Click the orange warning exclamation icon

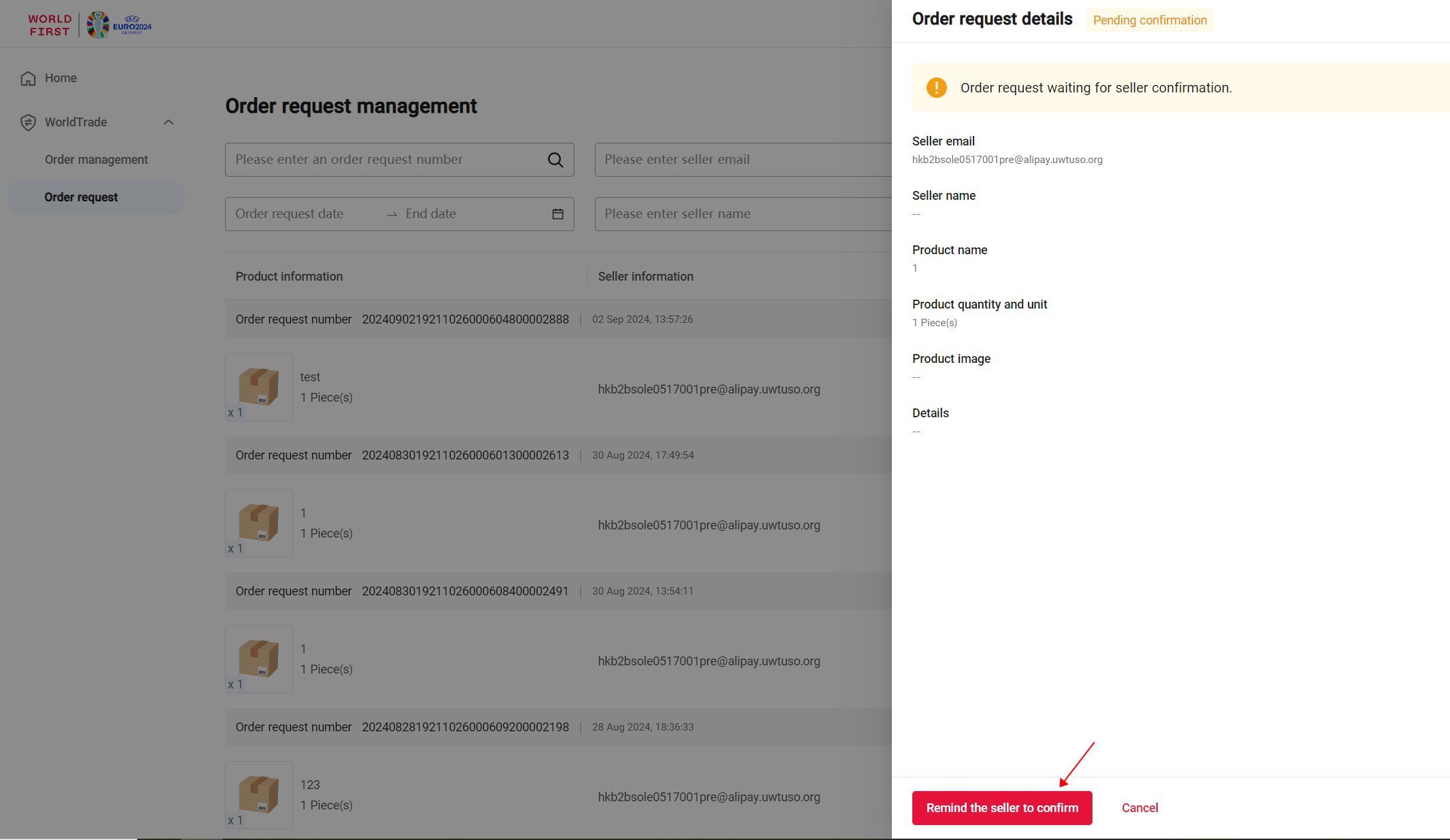point(936,88)
